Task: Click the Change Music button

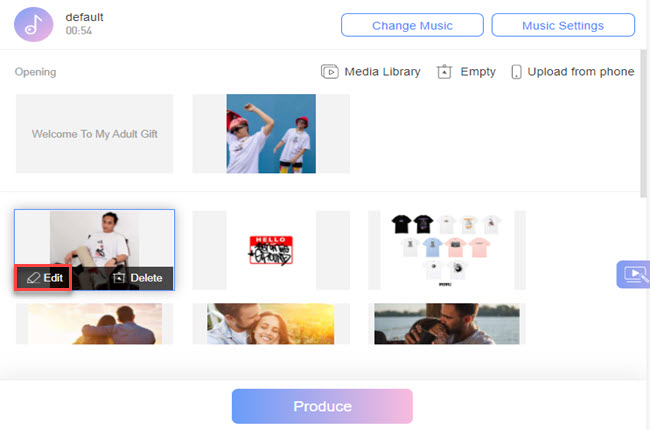Action: tap(412, 25)
